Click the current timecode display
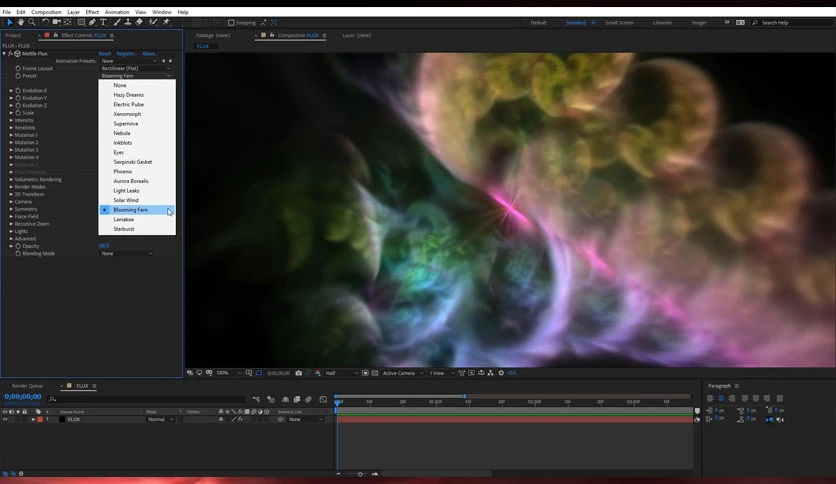The height and width of the screenshot is (484, 836). [x=23, y=397]
